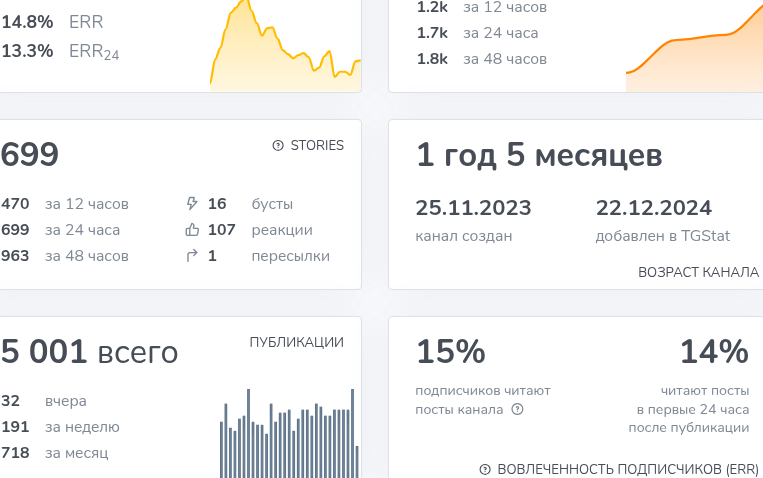The width and height of the screenshot is (763, 478).
Task: Click the yellow ERR trend chart
Action: pos(286,46)
